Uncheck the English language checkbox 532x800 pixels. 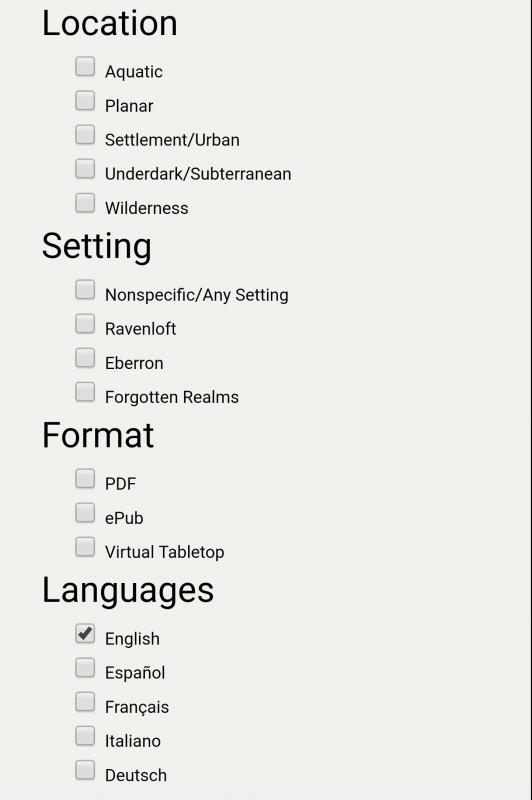pyautogui.click(x=85, y=633)
